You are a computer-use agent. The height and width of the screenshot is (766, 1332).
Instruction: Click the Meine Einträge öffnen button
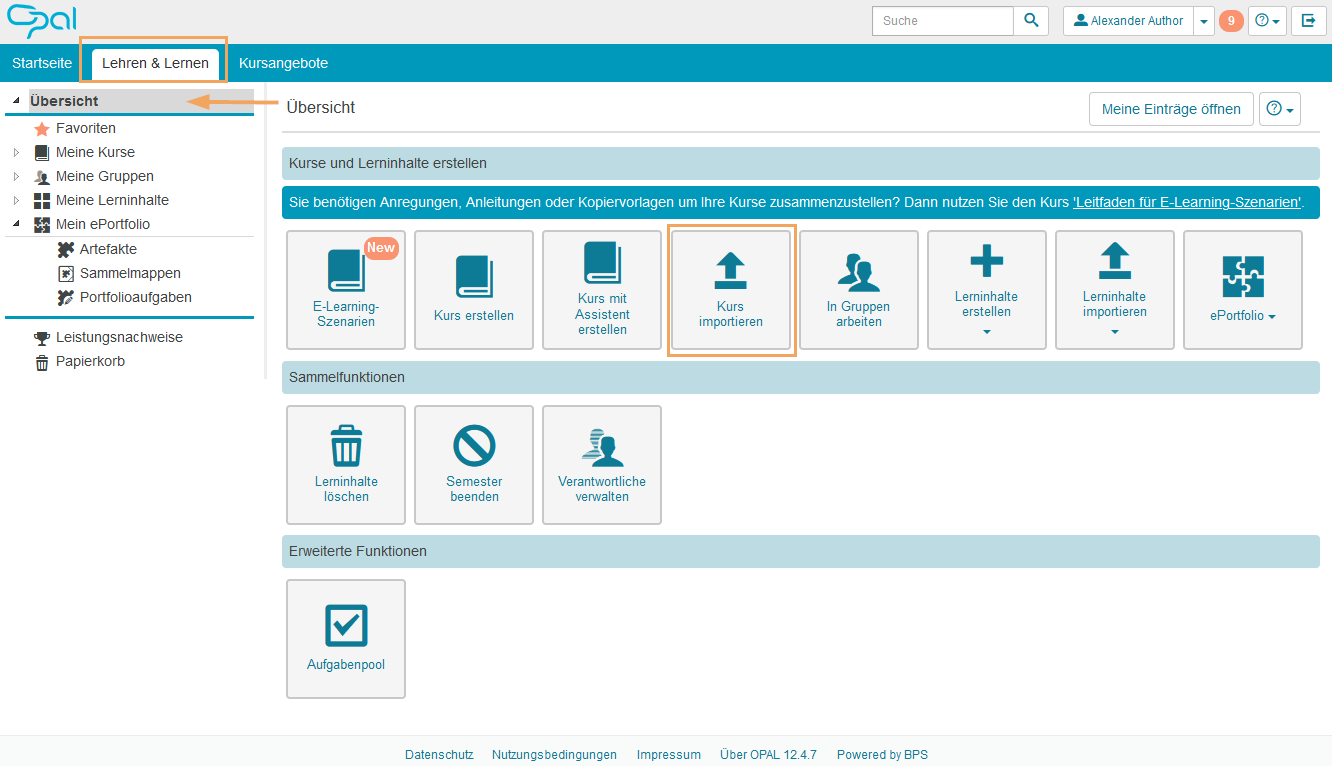coord(1171,109)
